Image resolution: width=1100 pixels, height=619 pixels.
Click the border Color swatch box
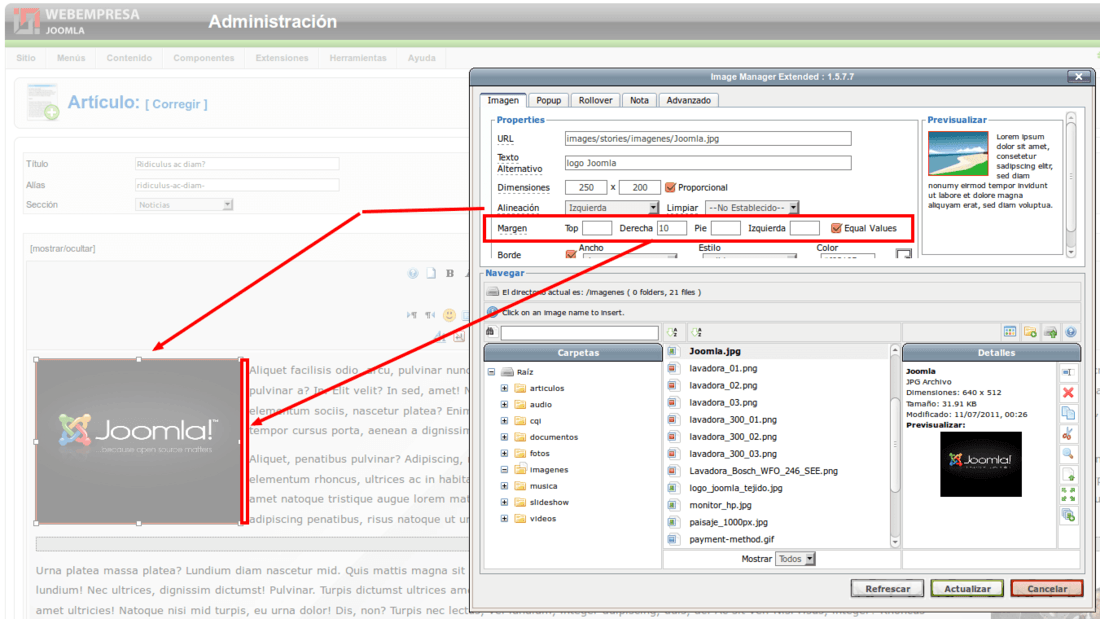(904, 254)
